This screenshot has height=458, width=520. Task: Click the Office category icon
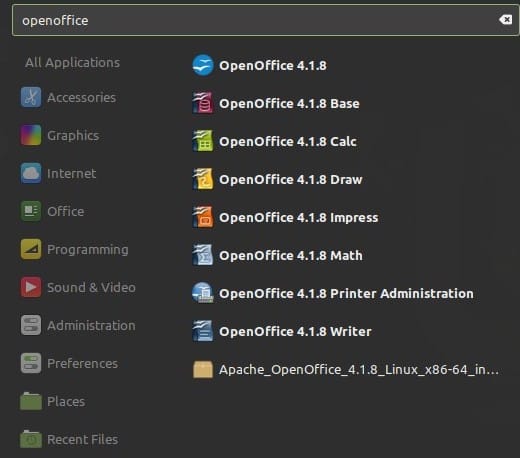[x=31, y=211]
